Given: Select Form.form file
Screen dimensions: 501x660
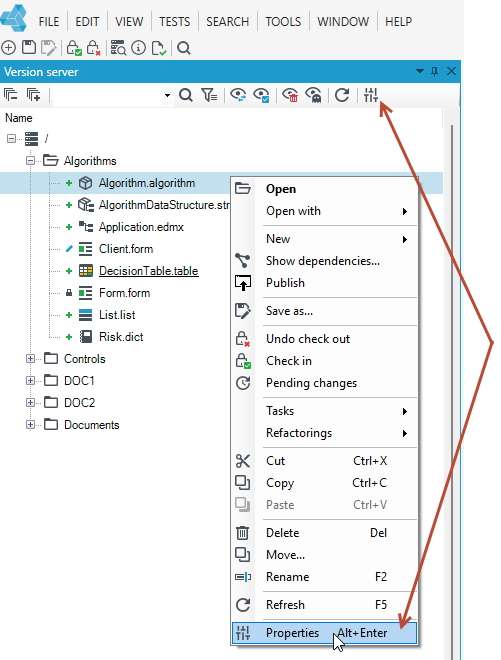Looking at the screenshot, I should tap(124, 293).
